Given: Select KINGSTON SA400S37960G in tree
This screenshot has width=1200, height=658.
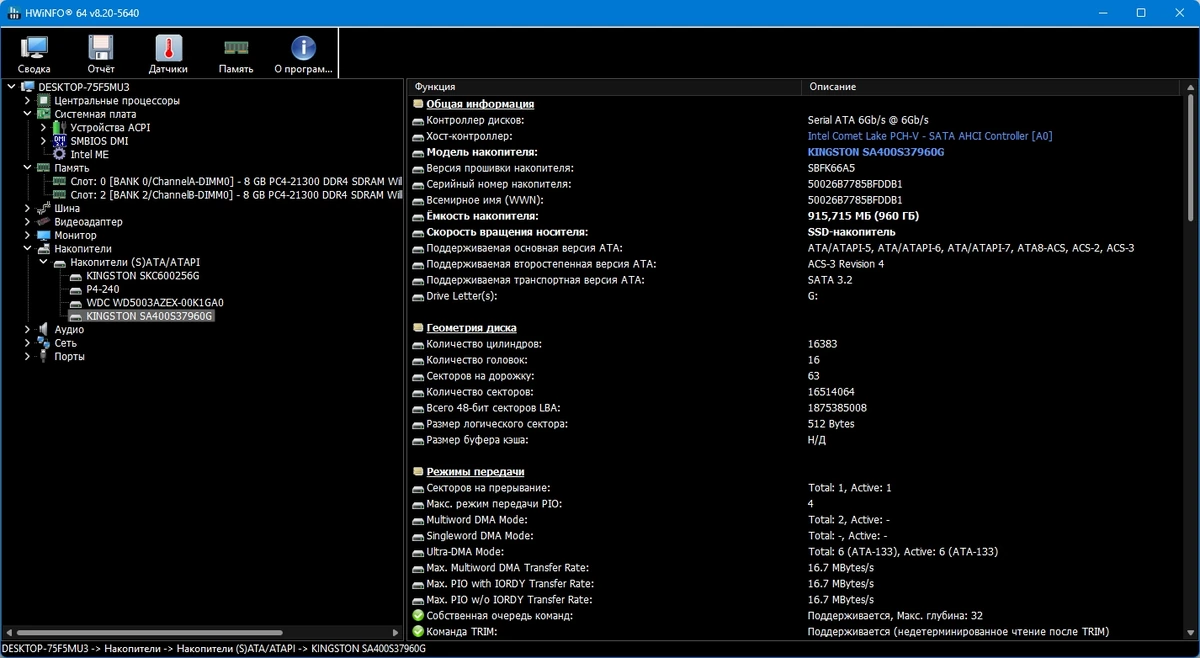Looking at the screenshot, I should (150, 316).
